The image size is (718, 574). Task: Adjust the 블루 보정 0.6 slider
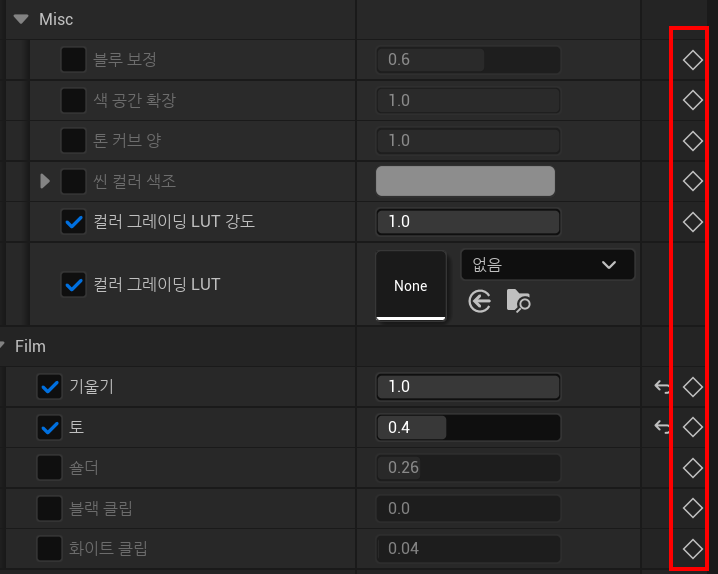[468, 60]
